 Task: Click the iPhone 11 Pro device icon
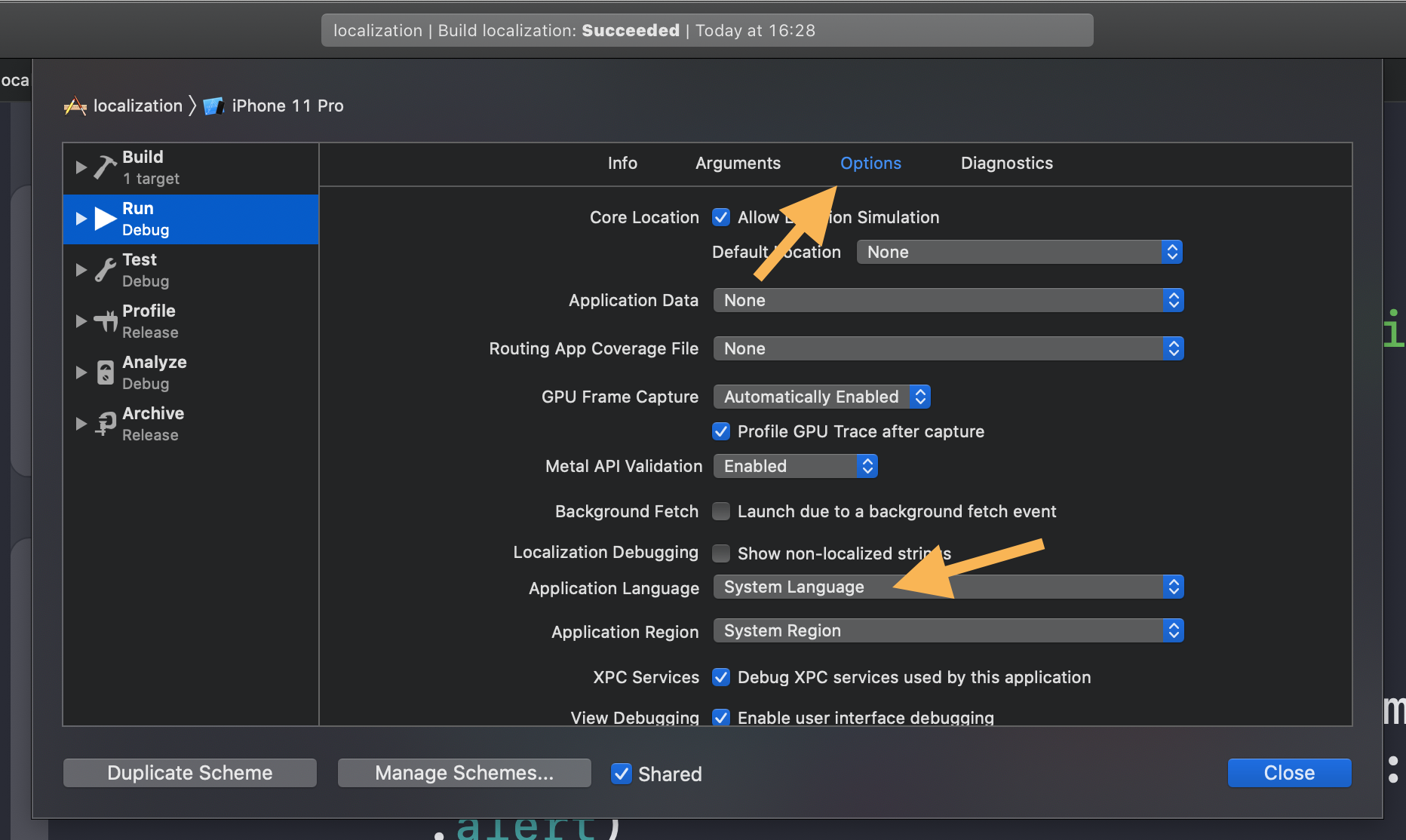(214, 106)
